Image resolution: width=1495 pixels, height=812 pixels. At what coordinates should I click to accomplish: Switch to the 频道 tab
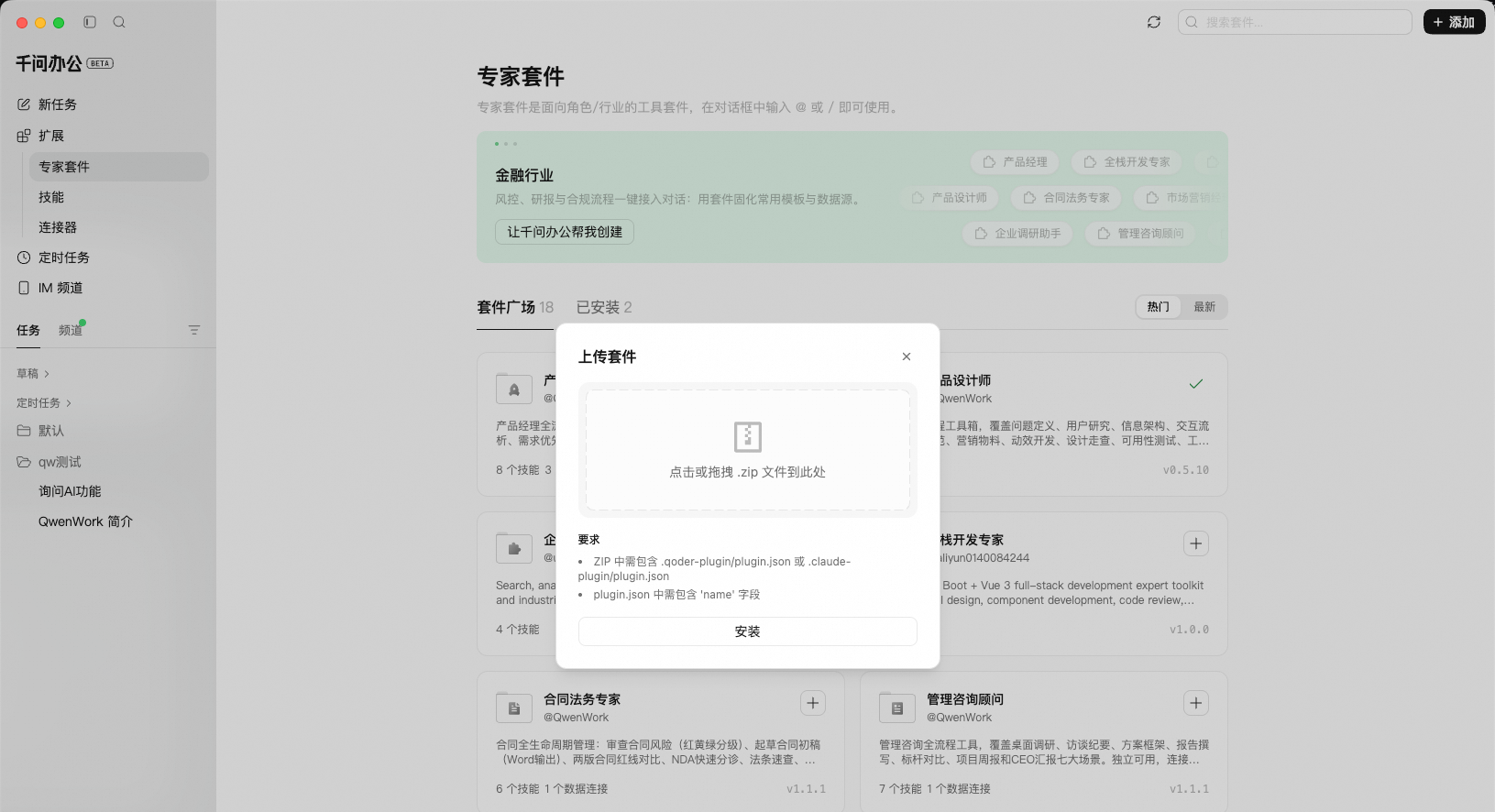pyautogui.click(x=71, y=330)
